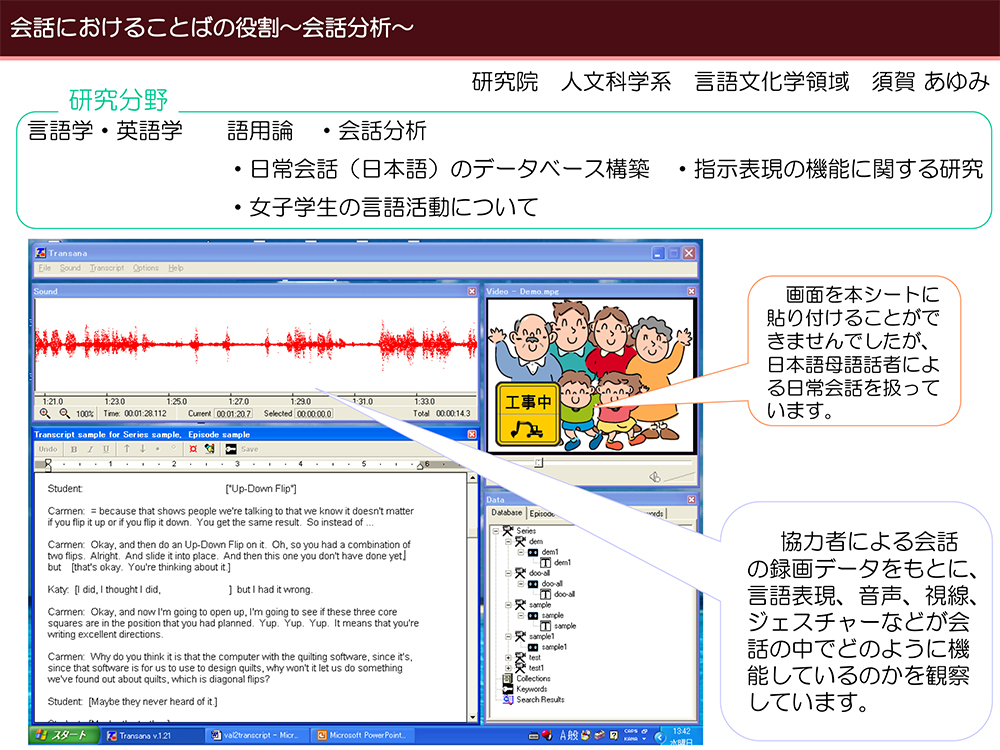Click the Transana app icon in the title bar
The width and height of the screenshot is (1000, 750).
point(41,253)
